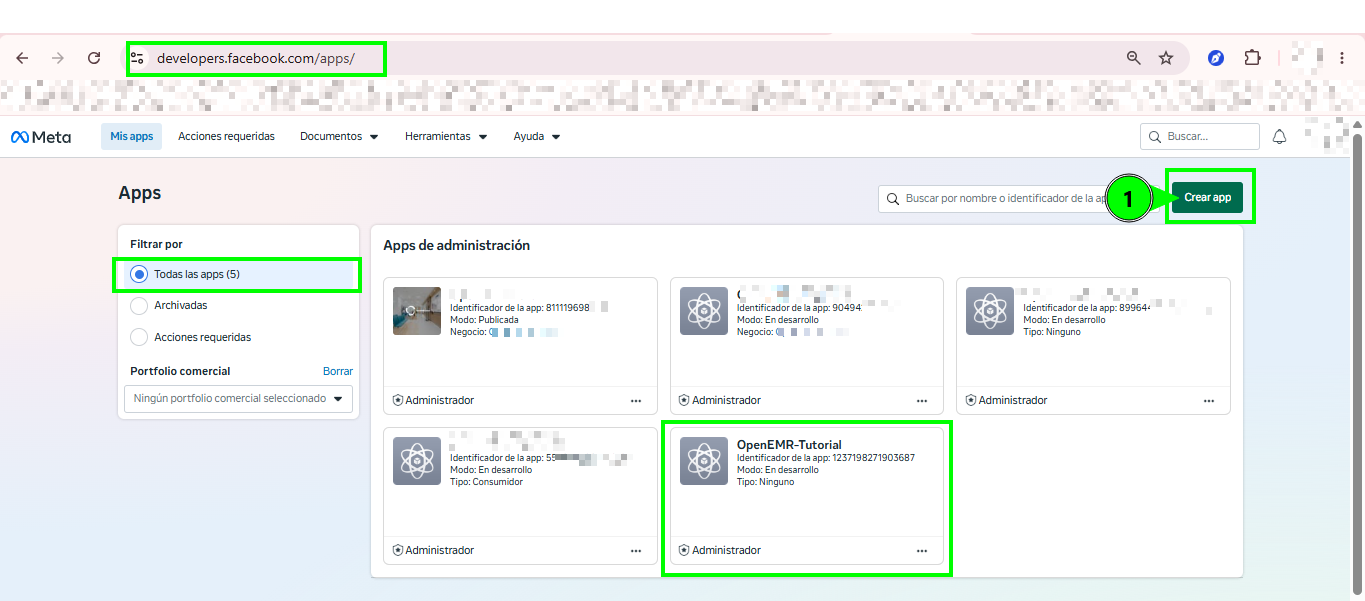This screenshot has height=601, width=1365.
Task: Expand the Documentos dropdown menu
Action: pyautogui.click(x=339, y=137)
